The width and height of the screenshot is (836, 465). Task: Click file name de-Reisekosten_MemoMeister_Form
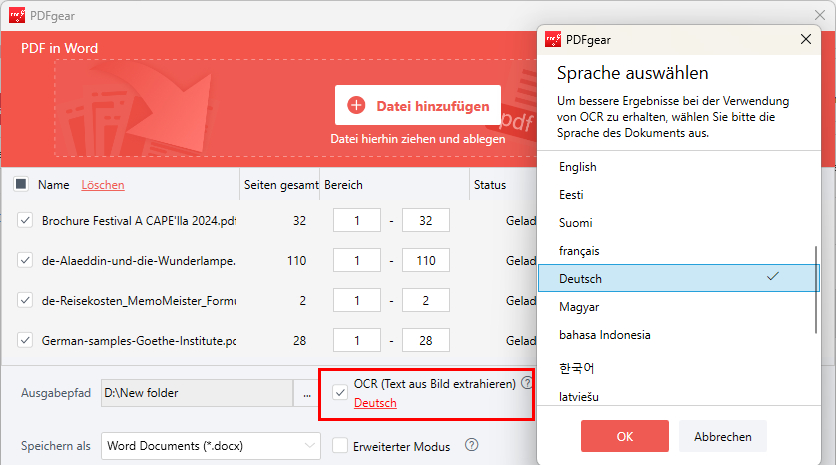(139, 300)
